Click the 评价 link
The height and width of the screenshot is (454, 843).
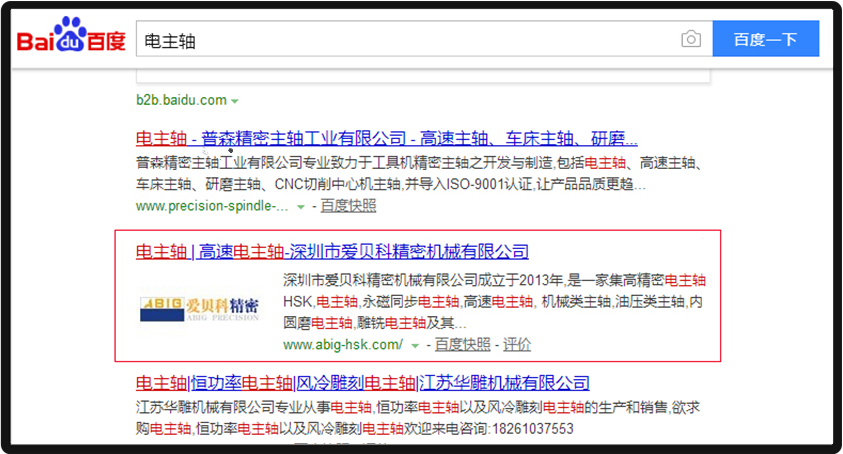[517, 345]
